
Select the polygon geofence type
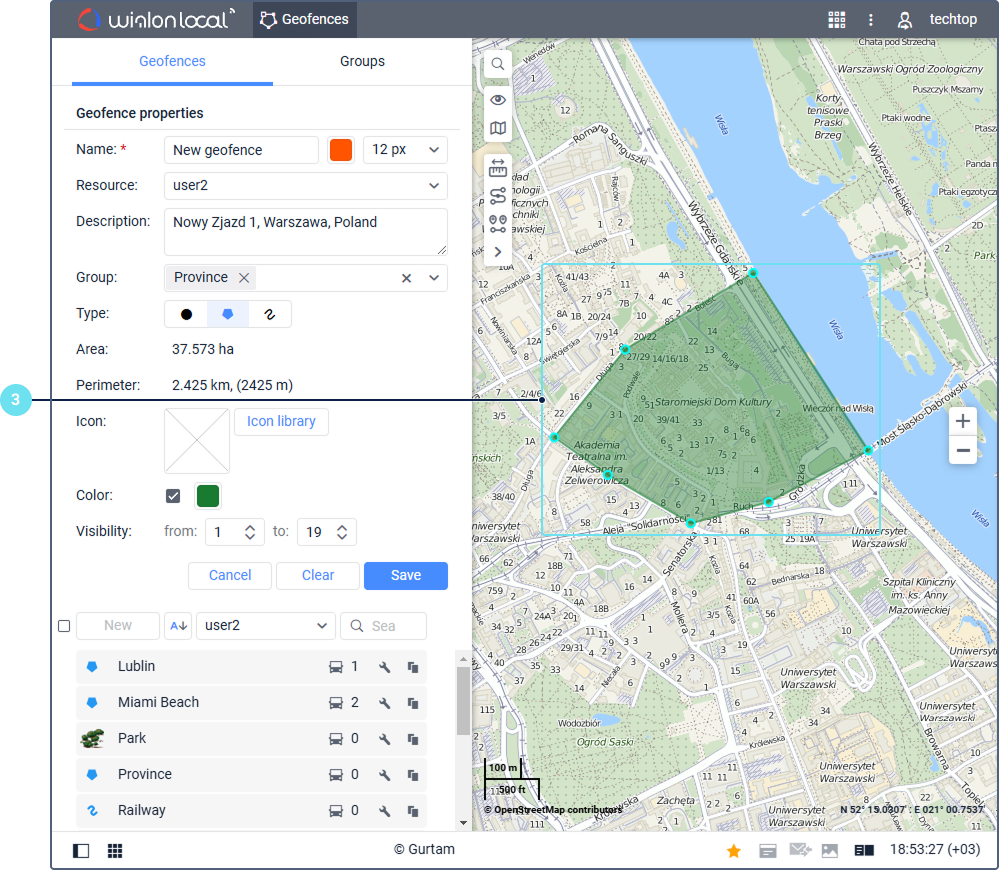pyautogui.click(x=228, y=314)
